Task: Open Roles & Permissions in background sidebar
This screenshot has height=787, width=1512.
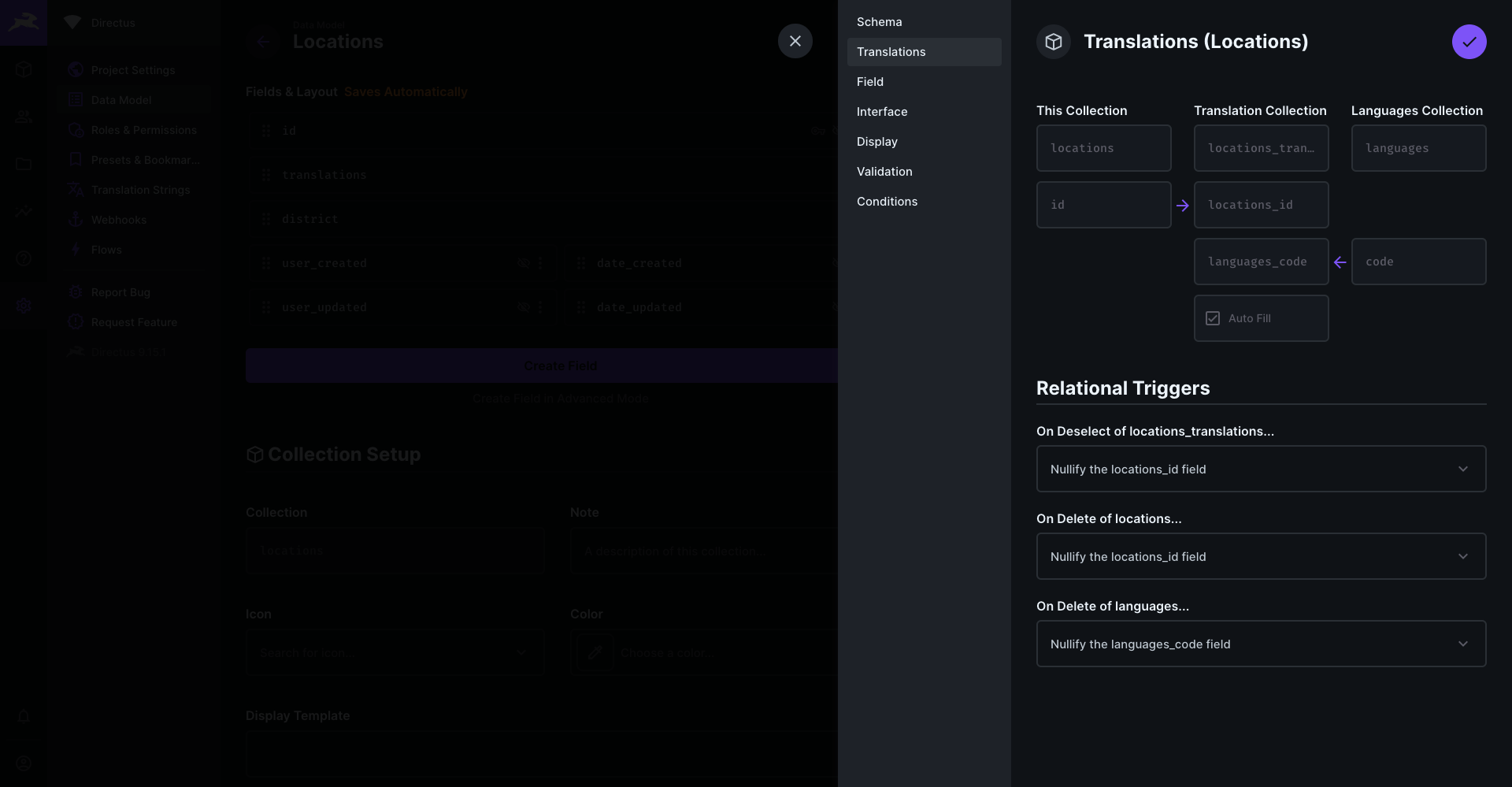Action: (x=134, y=130)
